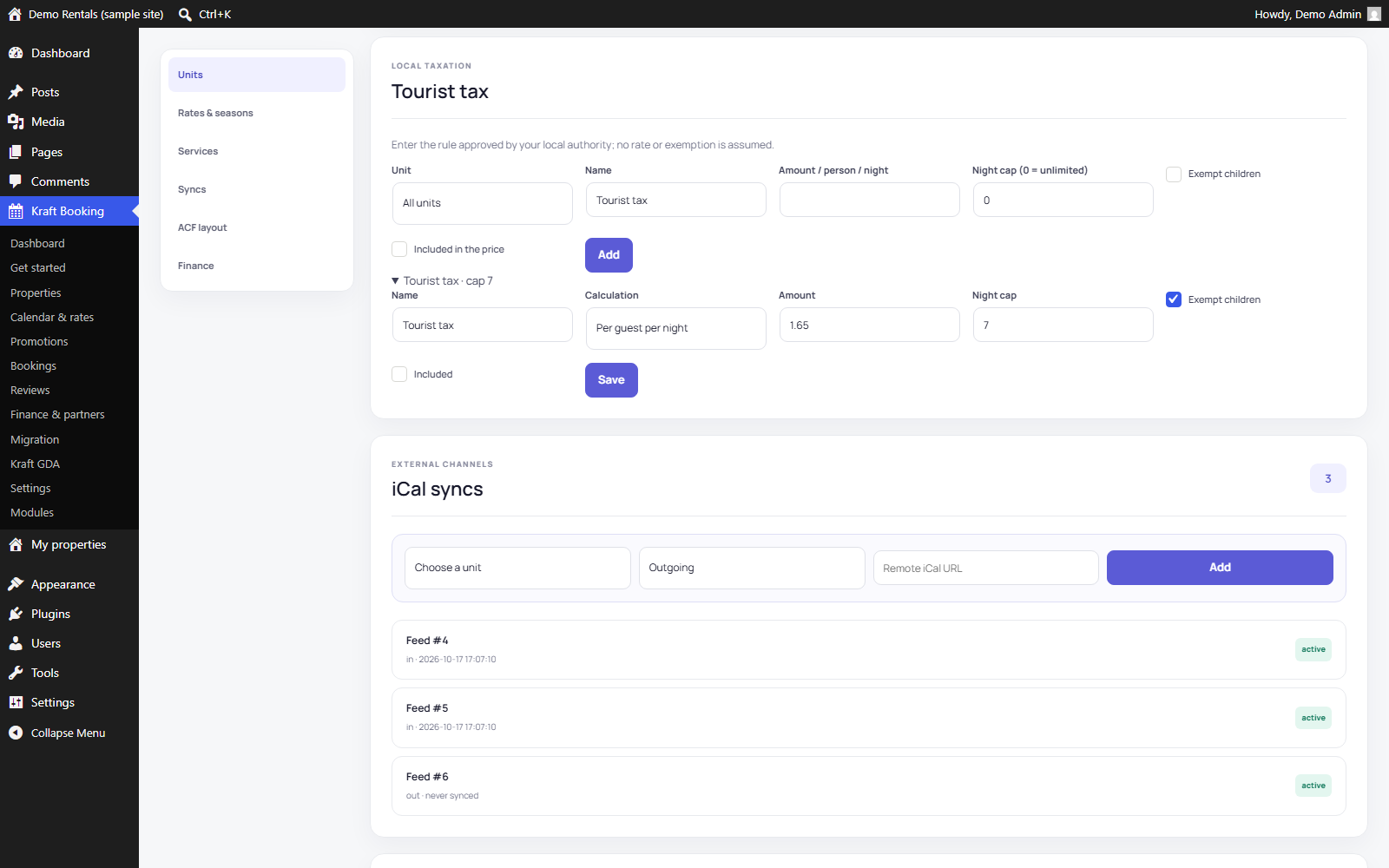Open Finance & partners in the Kraft submenu
Image resolution: width=1389 pixels, height=868 pixels.
pyautogui.click(x=57, y=415)
